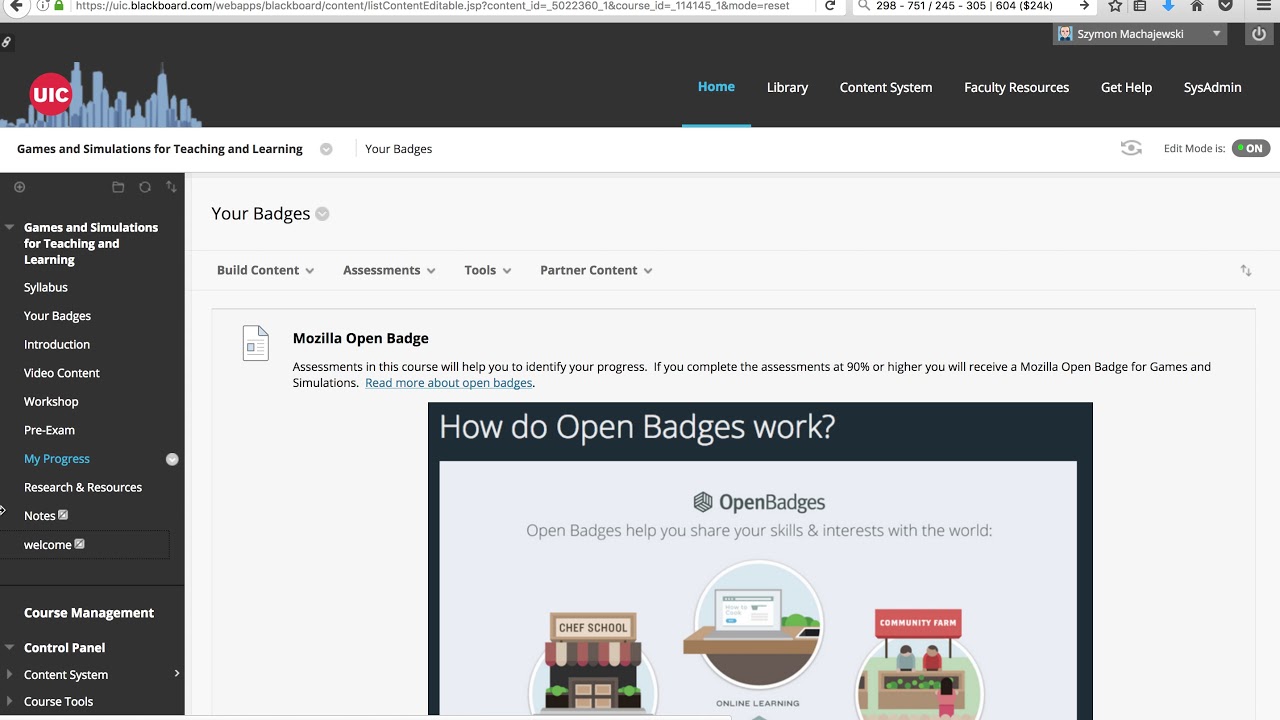The width and height of the screenshot is (1280, 720).
Task: Open the SysAdmin tab
Action: [1212, 87]
